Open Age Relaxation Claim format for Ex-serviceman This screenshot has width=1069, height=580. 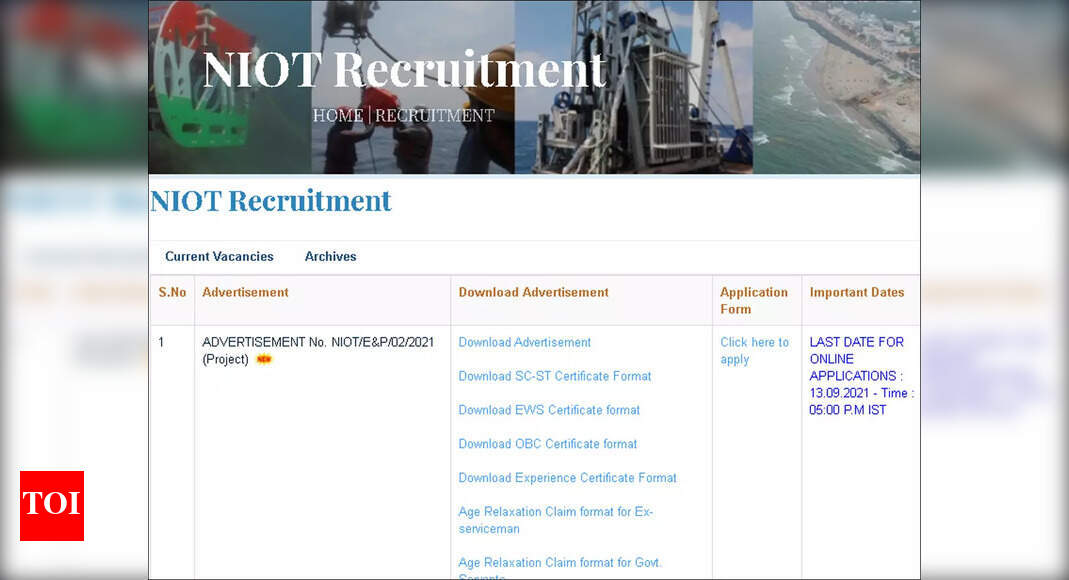(556, 520)
